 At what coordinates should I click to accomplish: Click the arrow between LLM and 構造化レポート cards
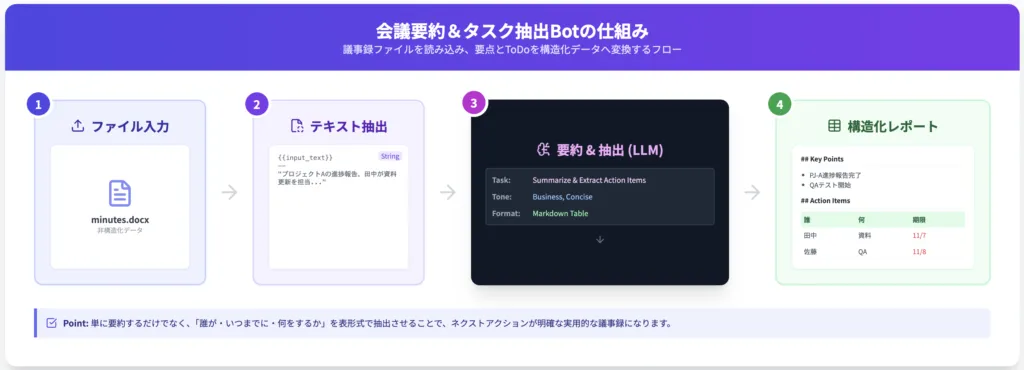pyautogui.click(x=752, y=193)
